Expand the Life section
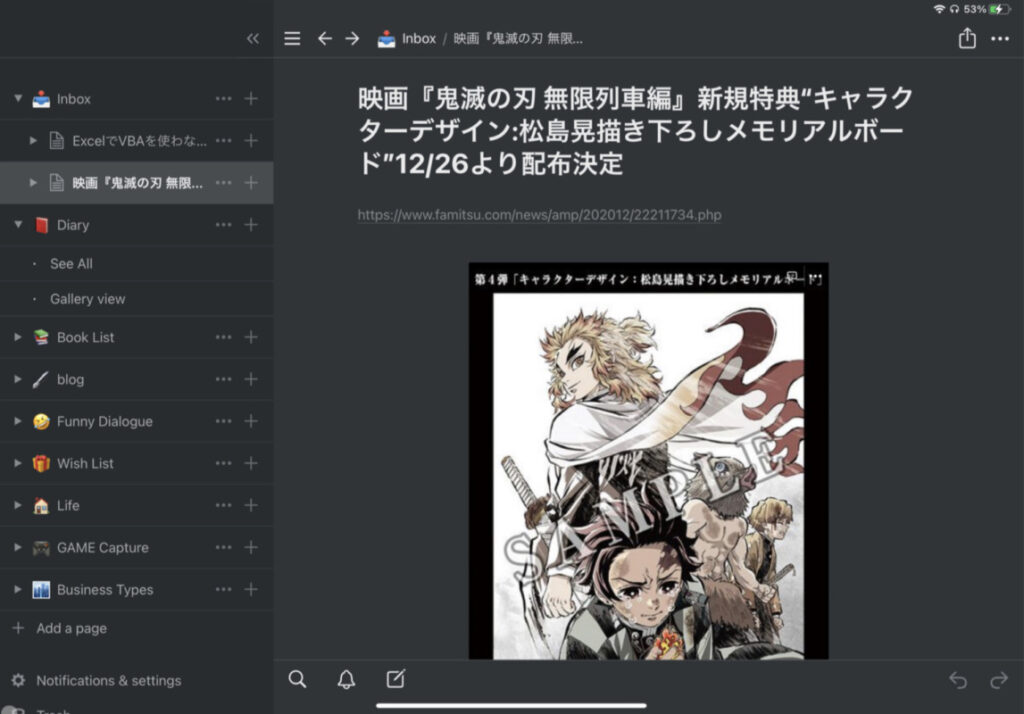1024x714 pixels. click(18, 505)
